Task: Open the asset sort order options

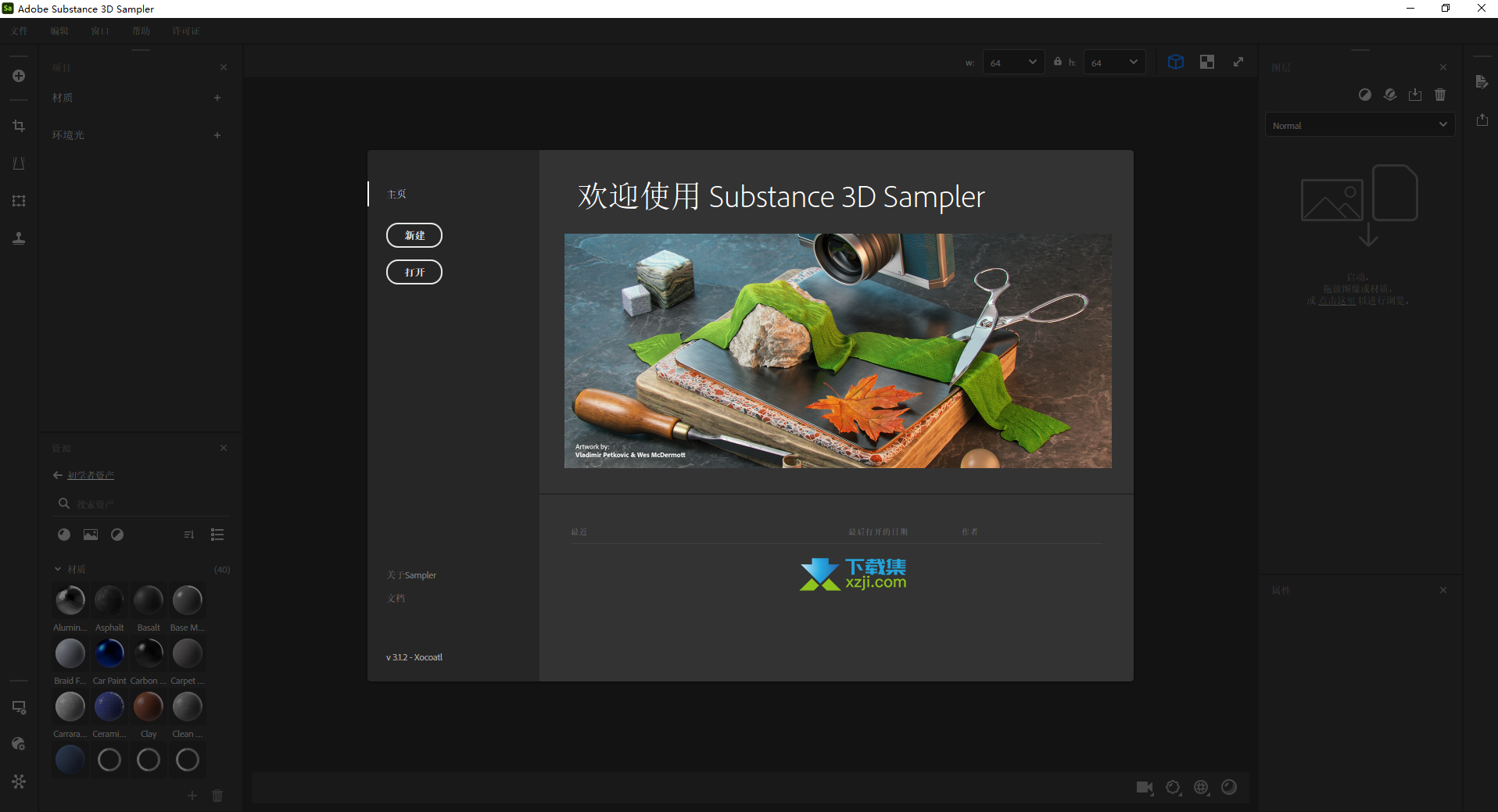Action: tap(189, 535)
